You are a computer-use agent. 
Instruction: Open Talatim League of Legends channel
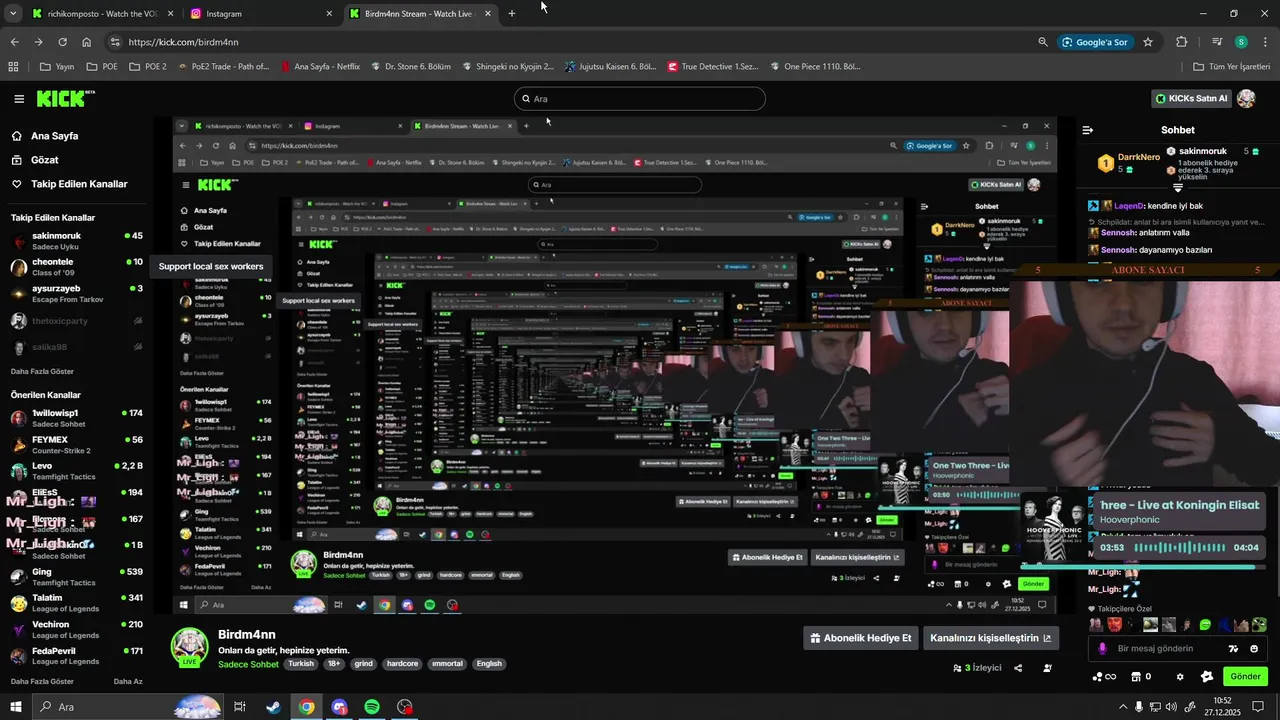(77, 603)
